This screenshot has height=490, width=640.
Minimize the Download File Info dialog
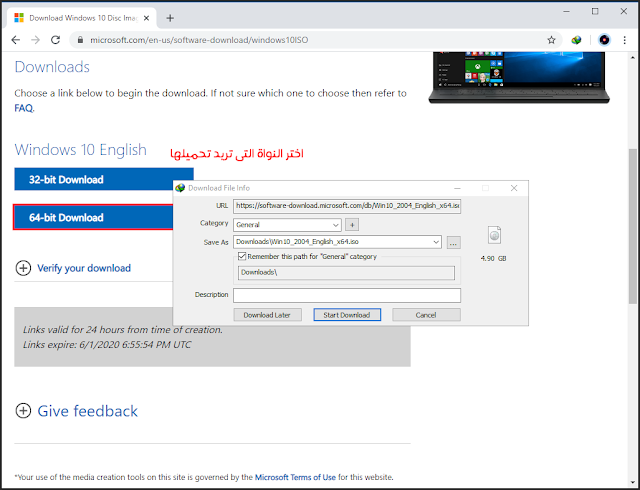(457, 188)
